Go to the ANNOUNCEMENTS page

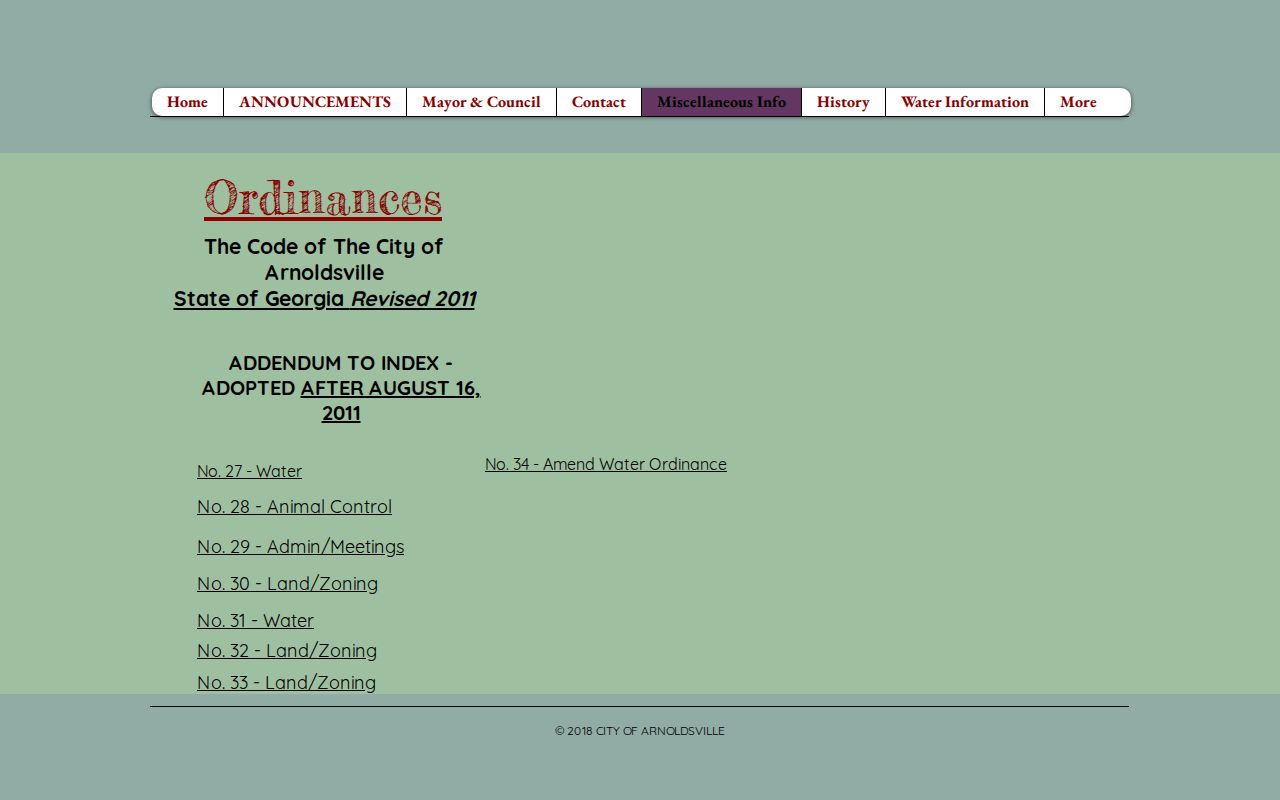click(x=315, y=102)
